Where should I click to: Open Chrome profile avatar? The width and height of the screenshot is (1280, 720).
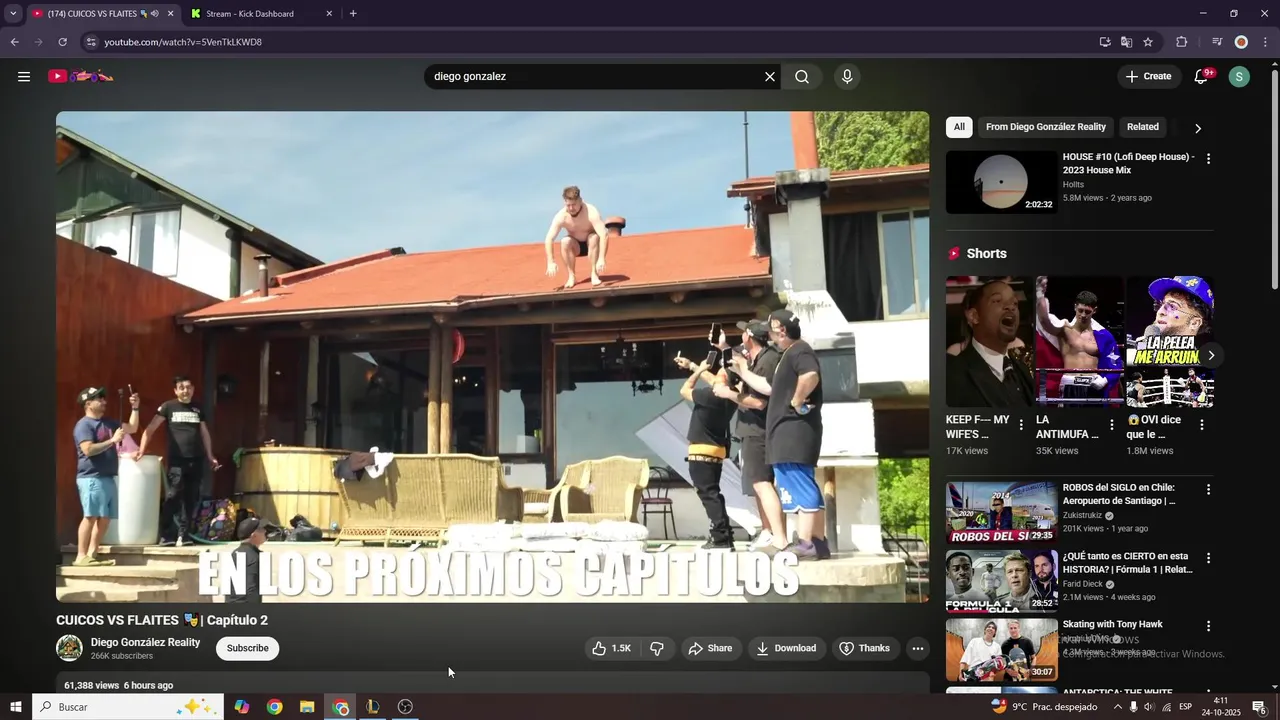pyautogui.click(x=1241, y=42)
